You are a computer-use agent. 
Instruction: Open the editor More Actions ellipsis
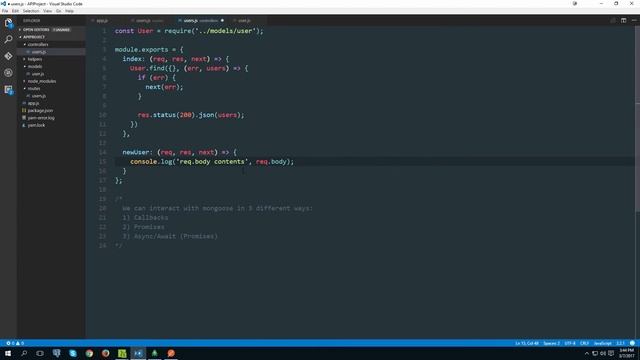633,20
